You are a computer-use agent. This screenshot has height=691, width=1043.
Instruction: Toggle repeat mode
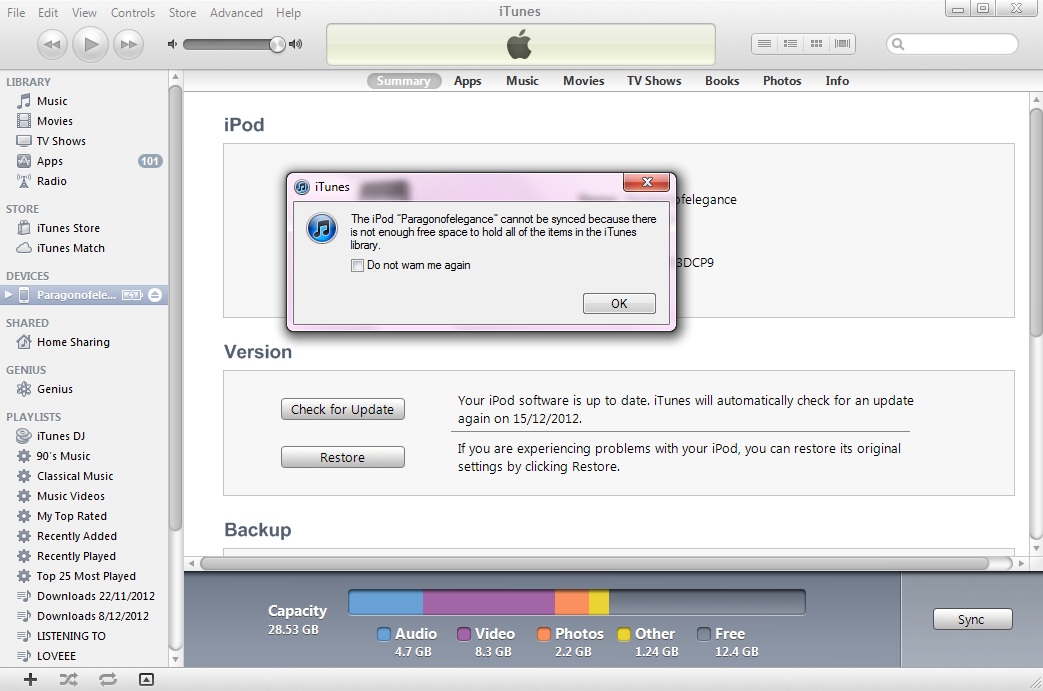tap(108, 679)
